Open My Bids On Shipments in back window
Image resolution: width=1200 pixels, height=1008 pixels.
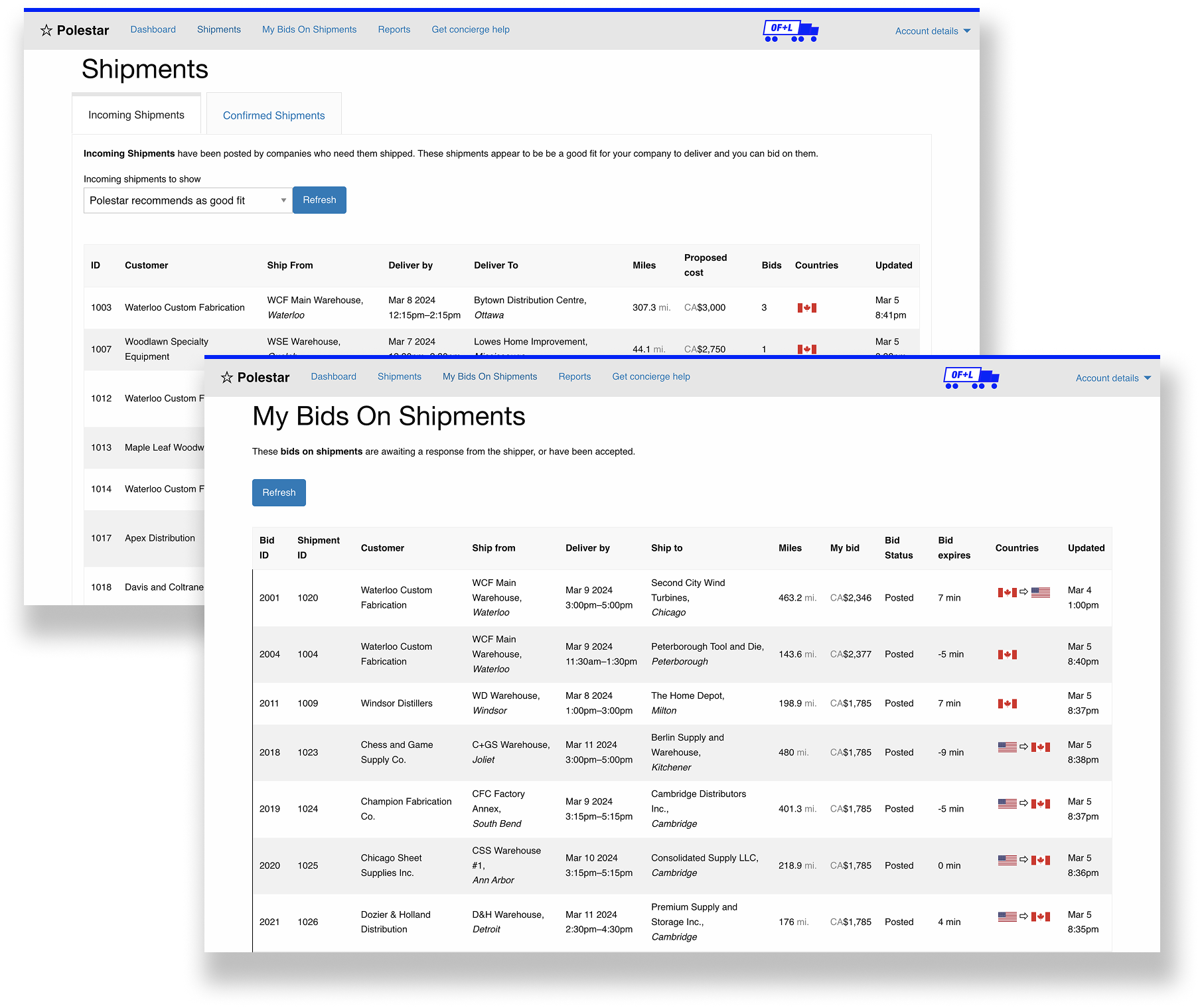click(309, 30)
